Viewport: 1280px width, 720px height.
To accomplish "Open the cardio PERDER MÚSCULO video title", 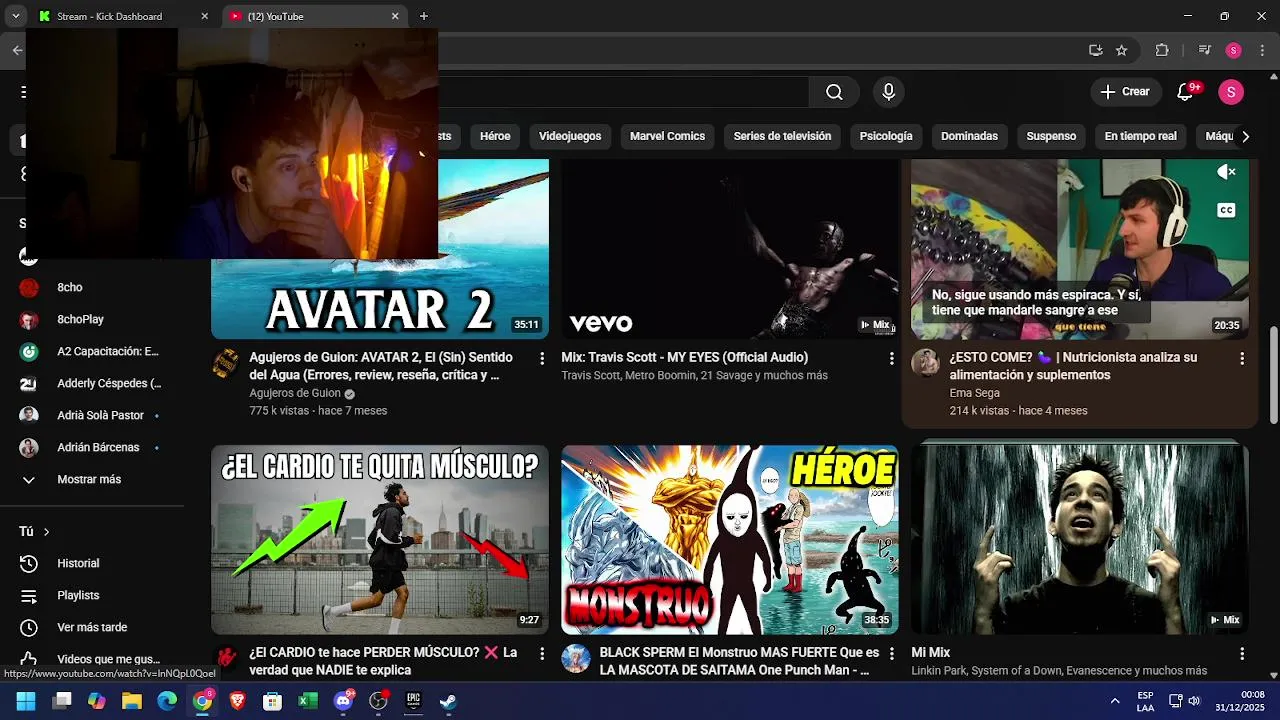I will coord(383,661).
